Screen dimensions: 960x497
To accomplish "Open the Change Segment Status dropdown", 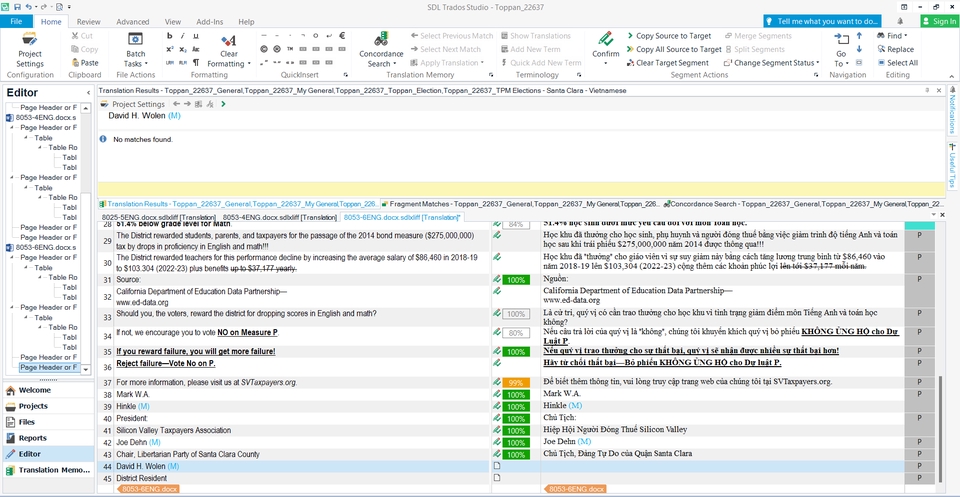I will (x=774, y=62).
